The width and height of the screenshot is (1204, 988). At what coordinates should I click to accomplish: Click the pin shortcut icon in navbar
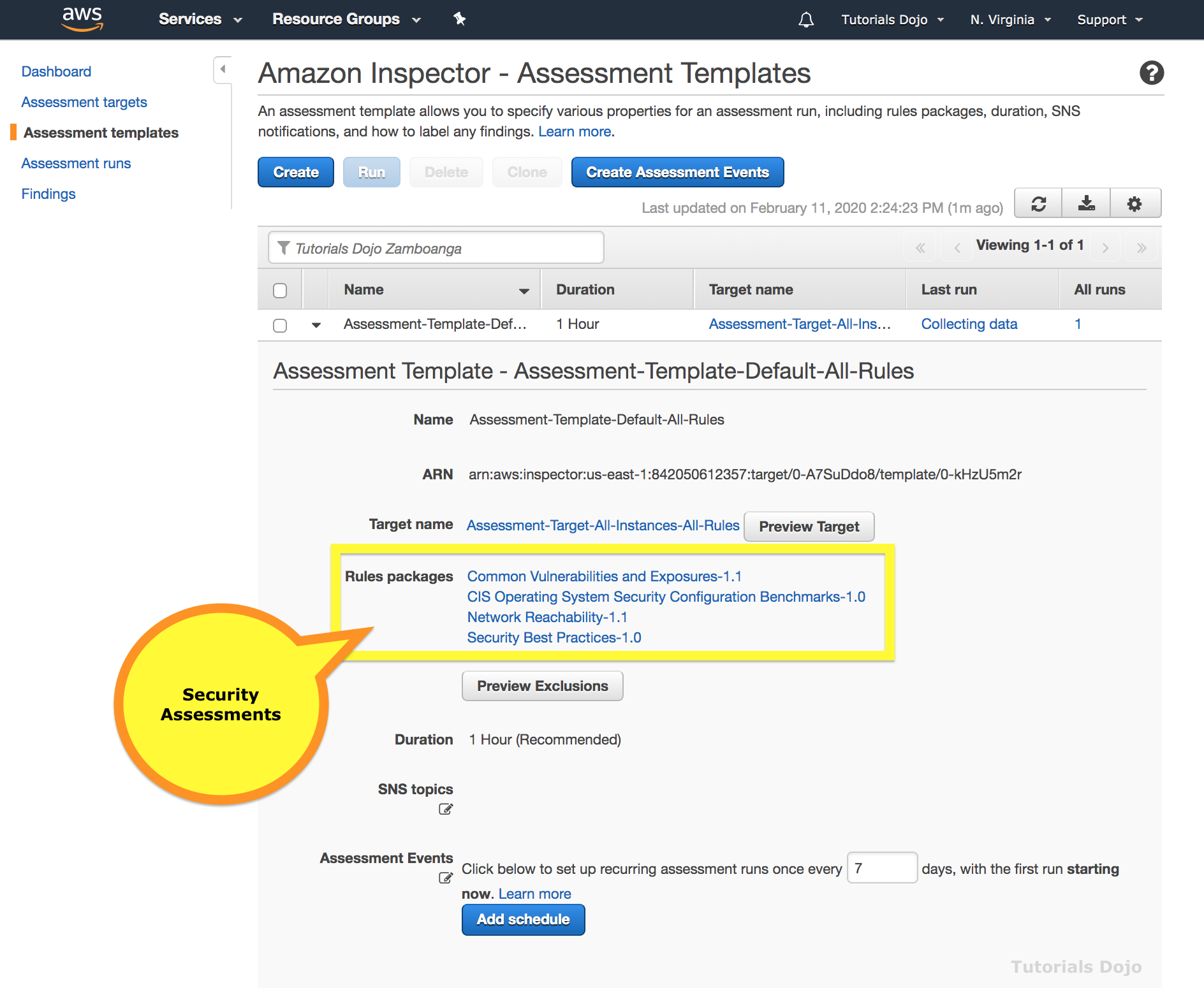coord(459,19)
